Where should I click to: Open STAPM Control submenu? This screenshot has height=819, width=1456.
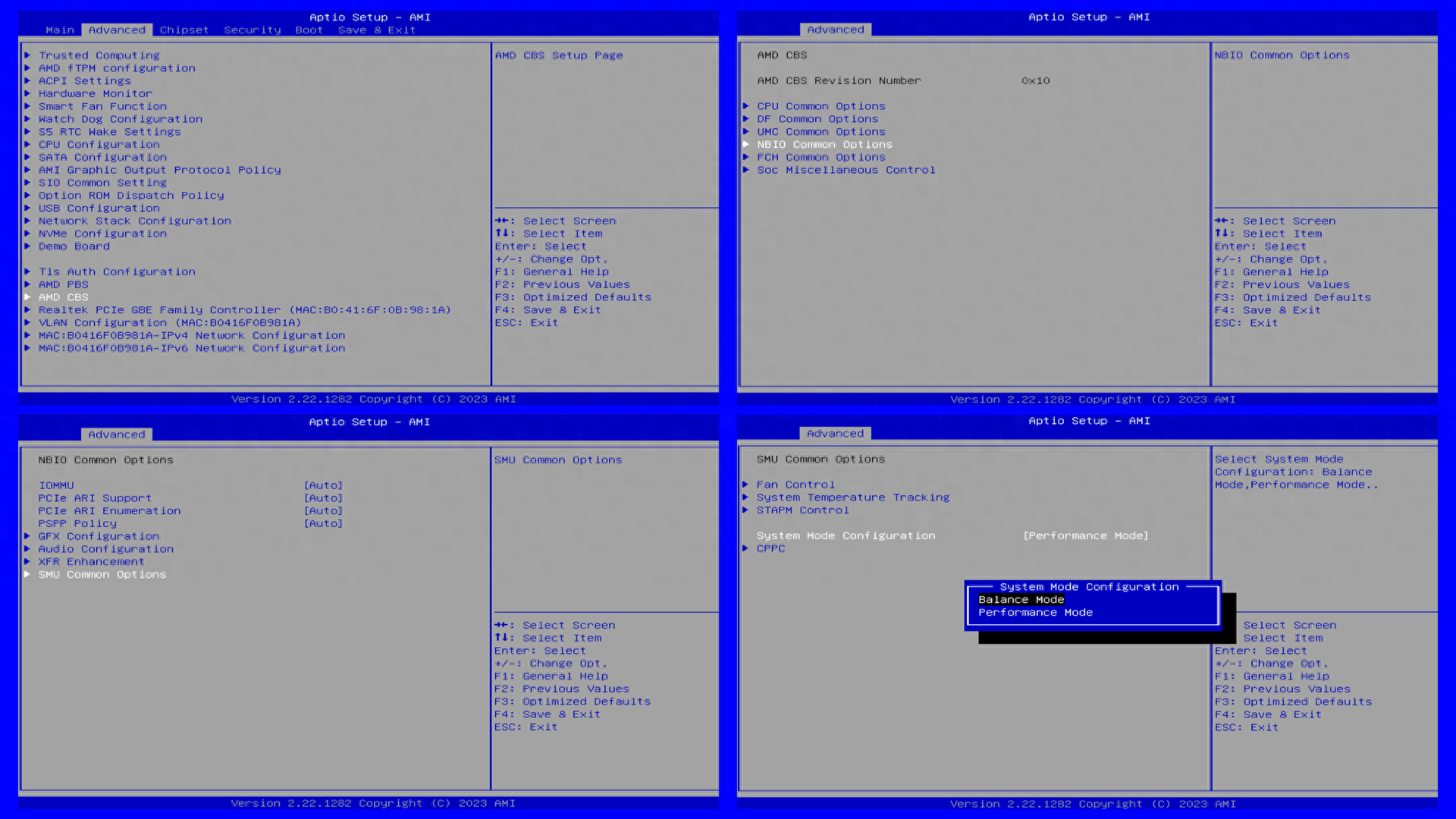pyautogui.click(x=802, y=510)
